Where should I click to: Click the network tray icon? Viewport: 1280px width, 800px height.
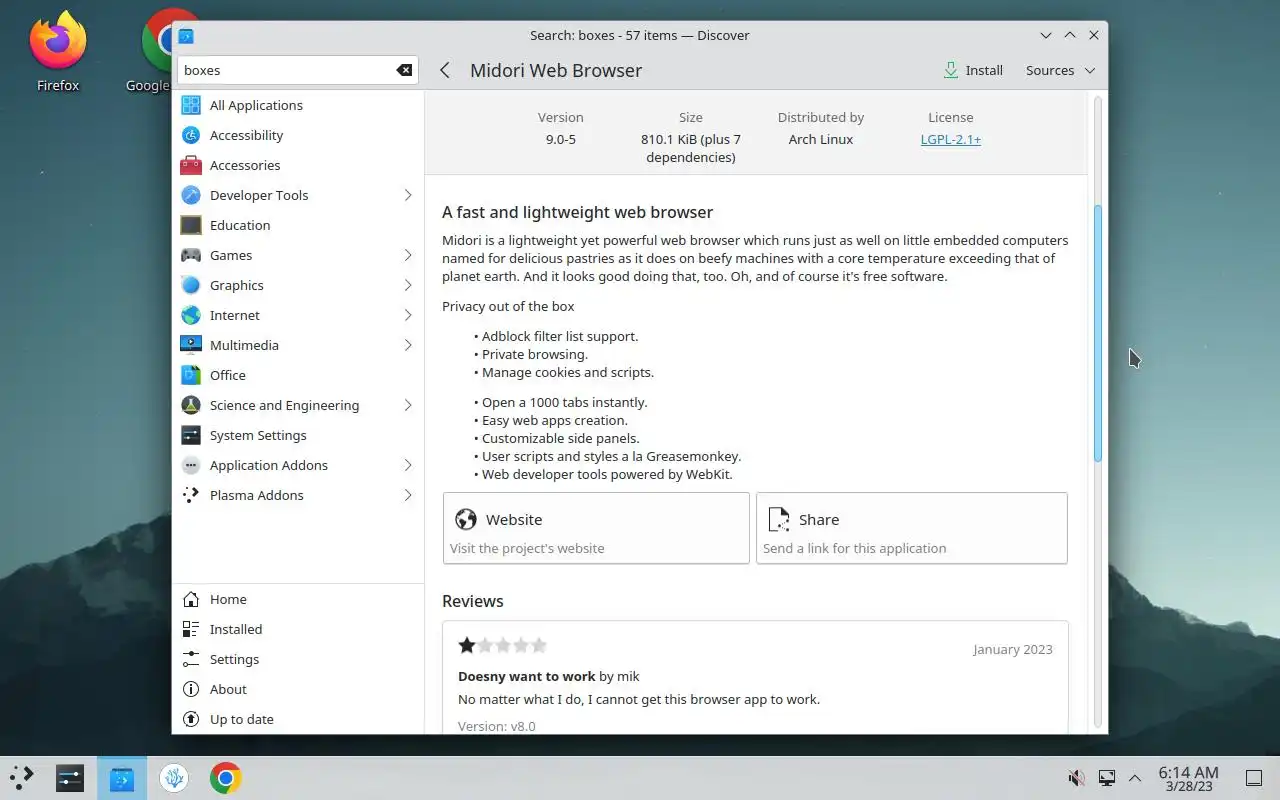coord(1107,778)
